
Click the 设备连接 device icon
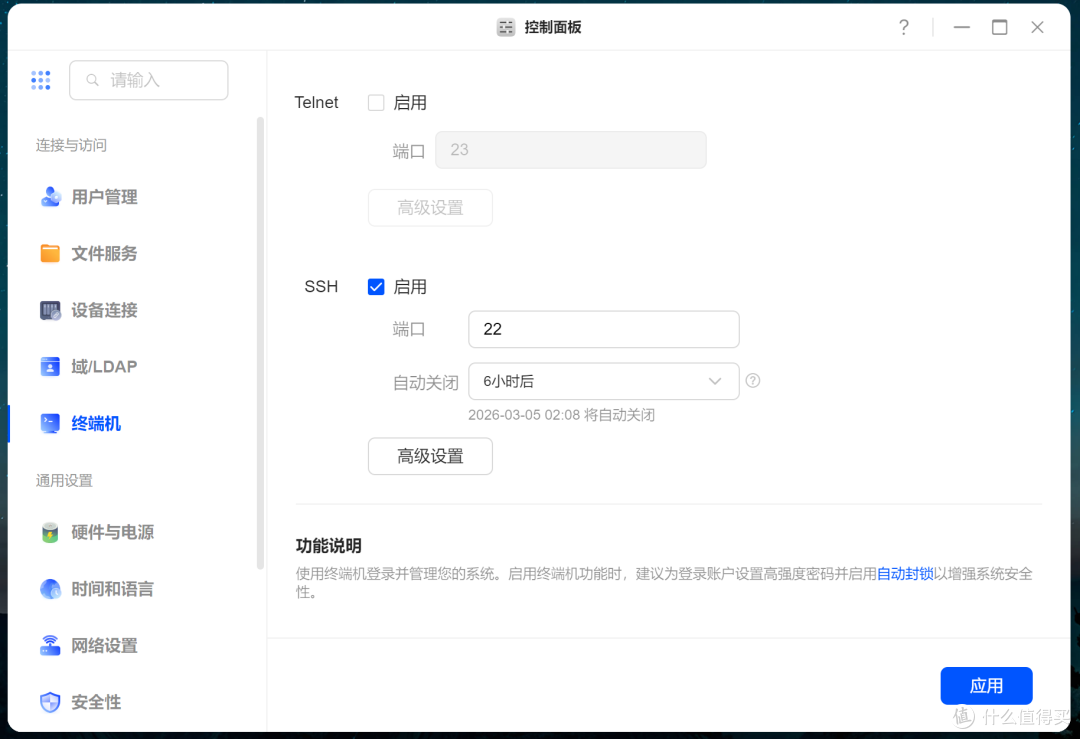click(x=50, y=310)
